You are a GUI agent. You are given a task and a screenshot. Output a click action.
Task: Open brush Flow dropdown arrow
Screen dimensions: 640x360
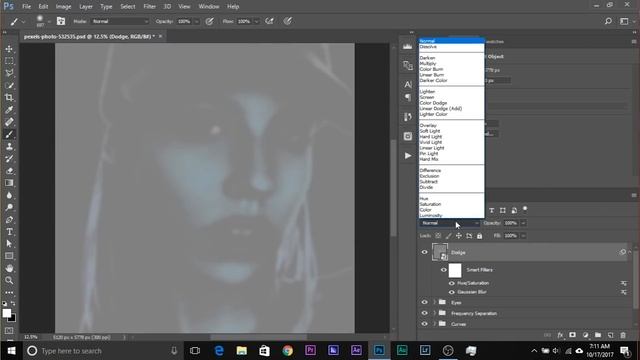point(256,21)
